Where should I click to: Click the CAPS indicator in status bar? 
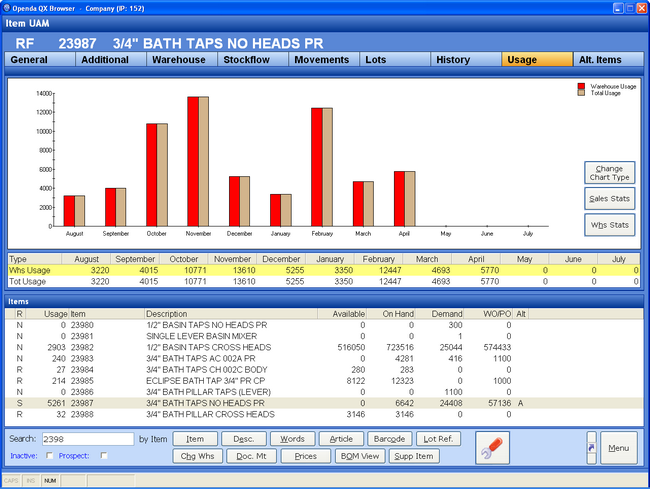pyautogui.click(x=11, y=481)
